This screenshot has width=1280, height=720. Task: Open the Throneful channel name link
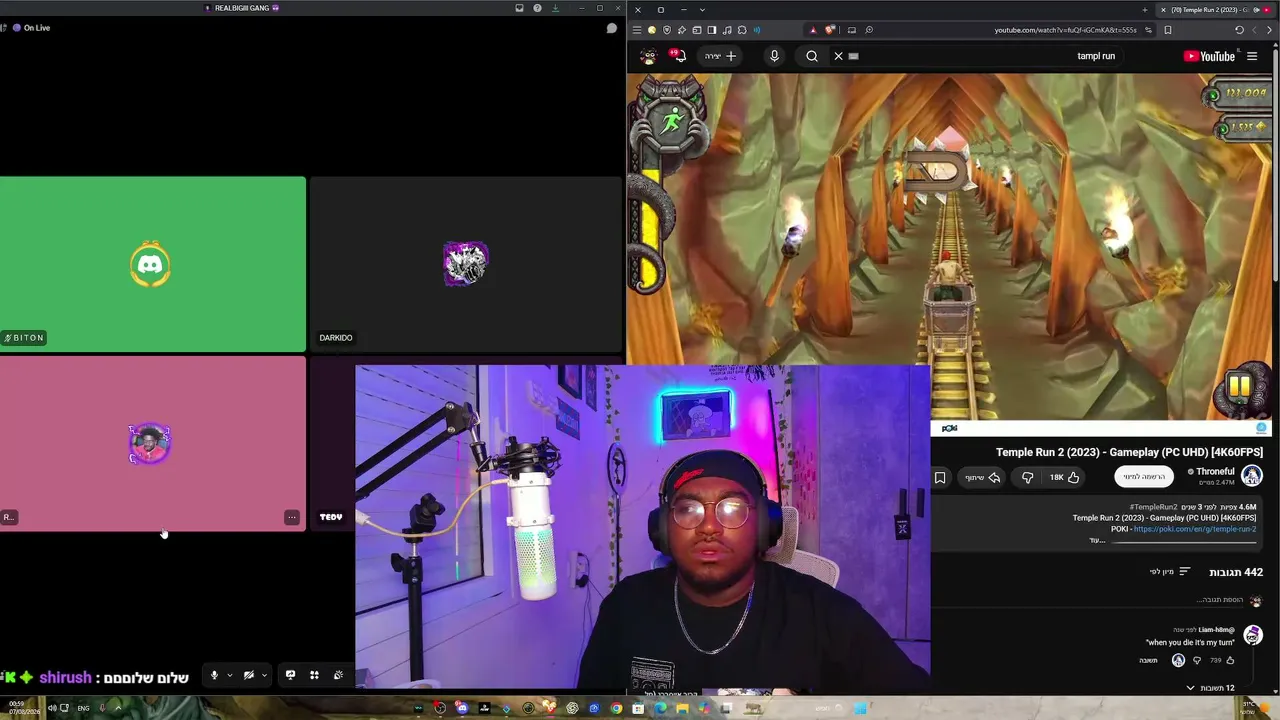tap(1215, 472)
